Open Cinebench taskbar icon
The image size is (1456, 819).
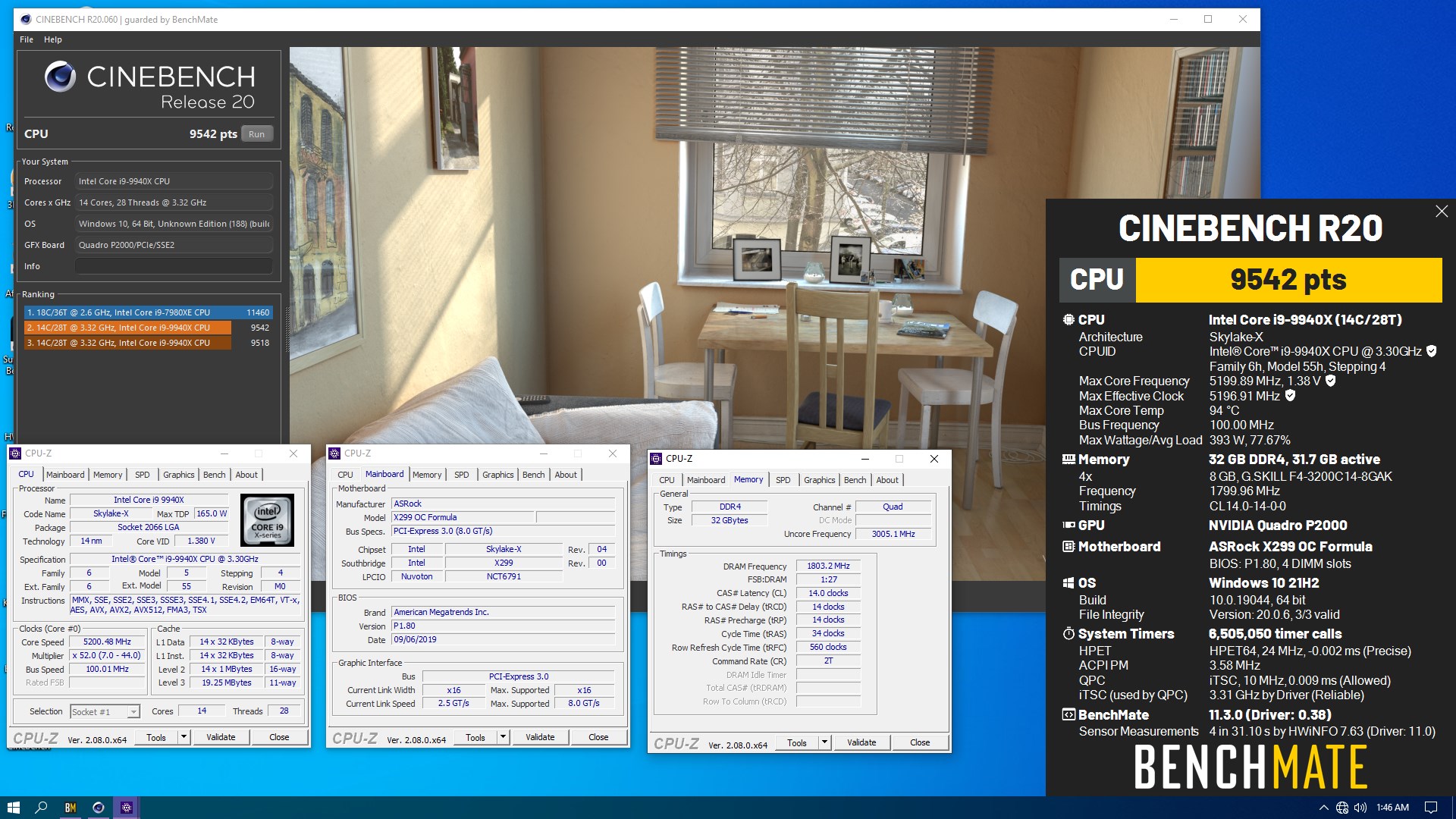[99, 808]
